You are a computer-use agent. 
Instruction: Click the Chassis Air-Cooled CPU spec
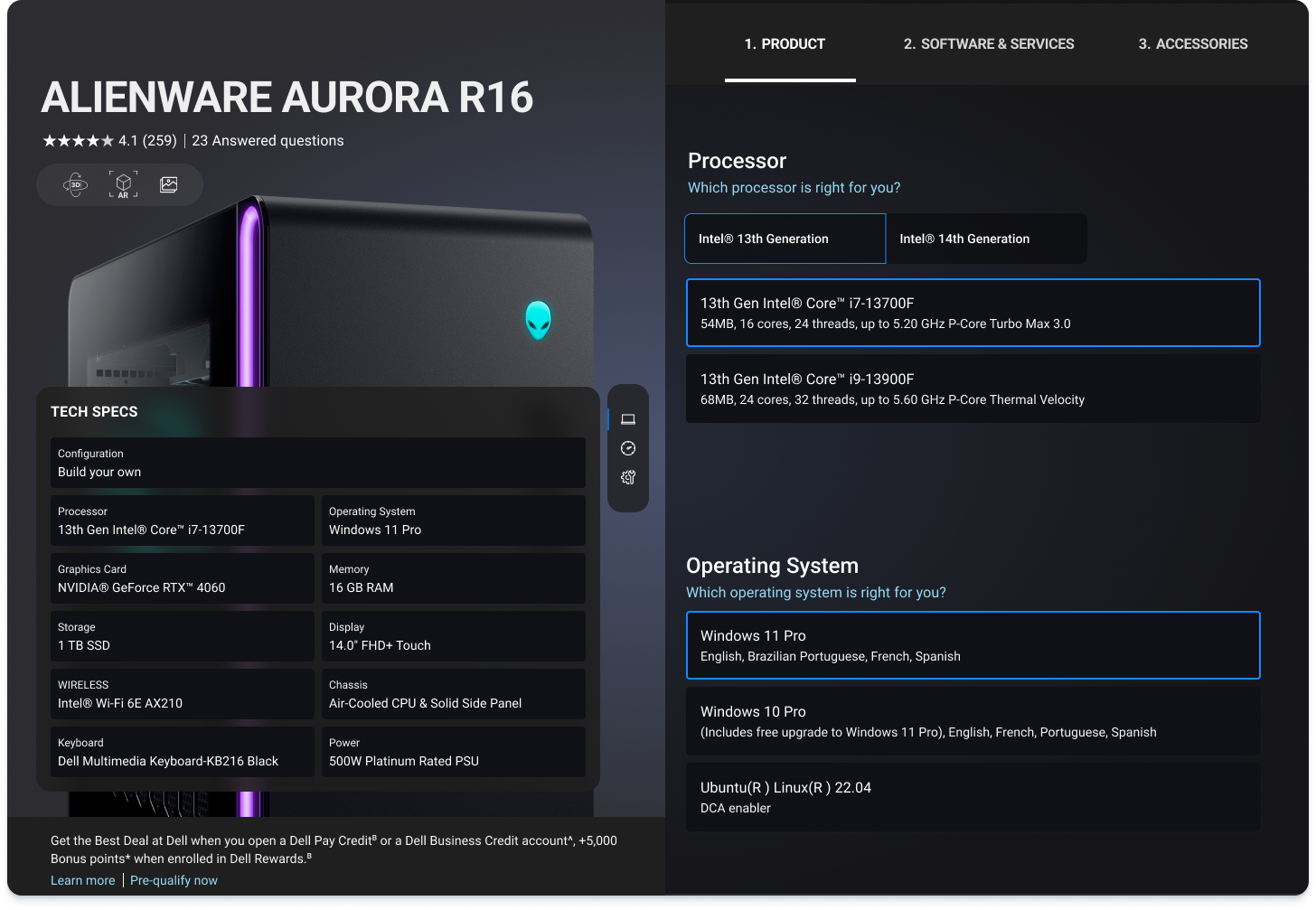coord(454,694)
